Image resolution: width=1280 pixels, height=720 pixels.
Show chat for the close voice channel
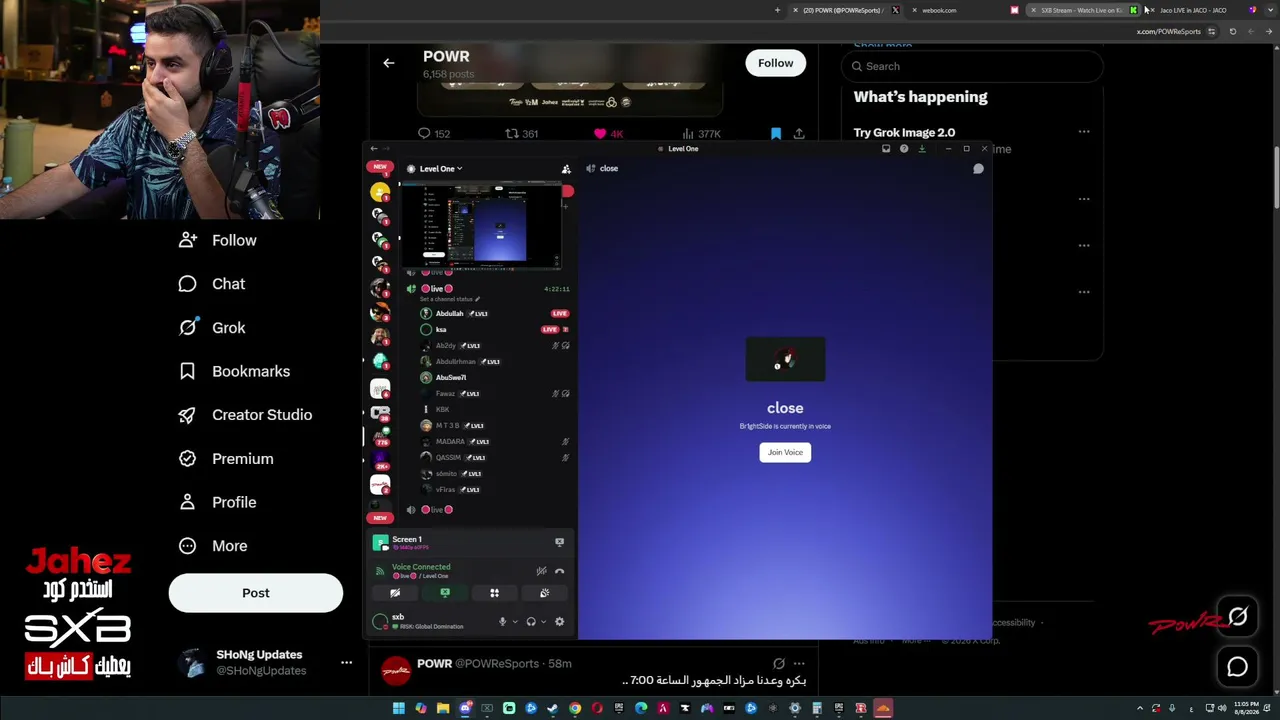(x=978, y=169)
